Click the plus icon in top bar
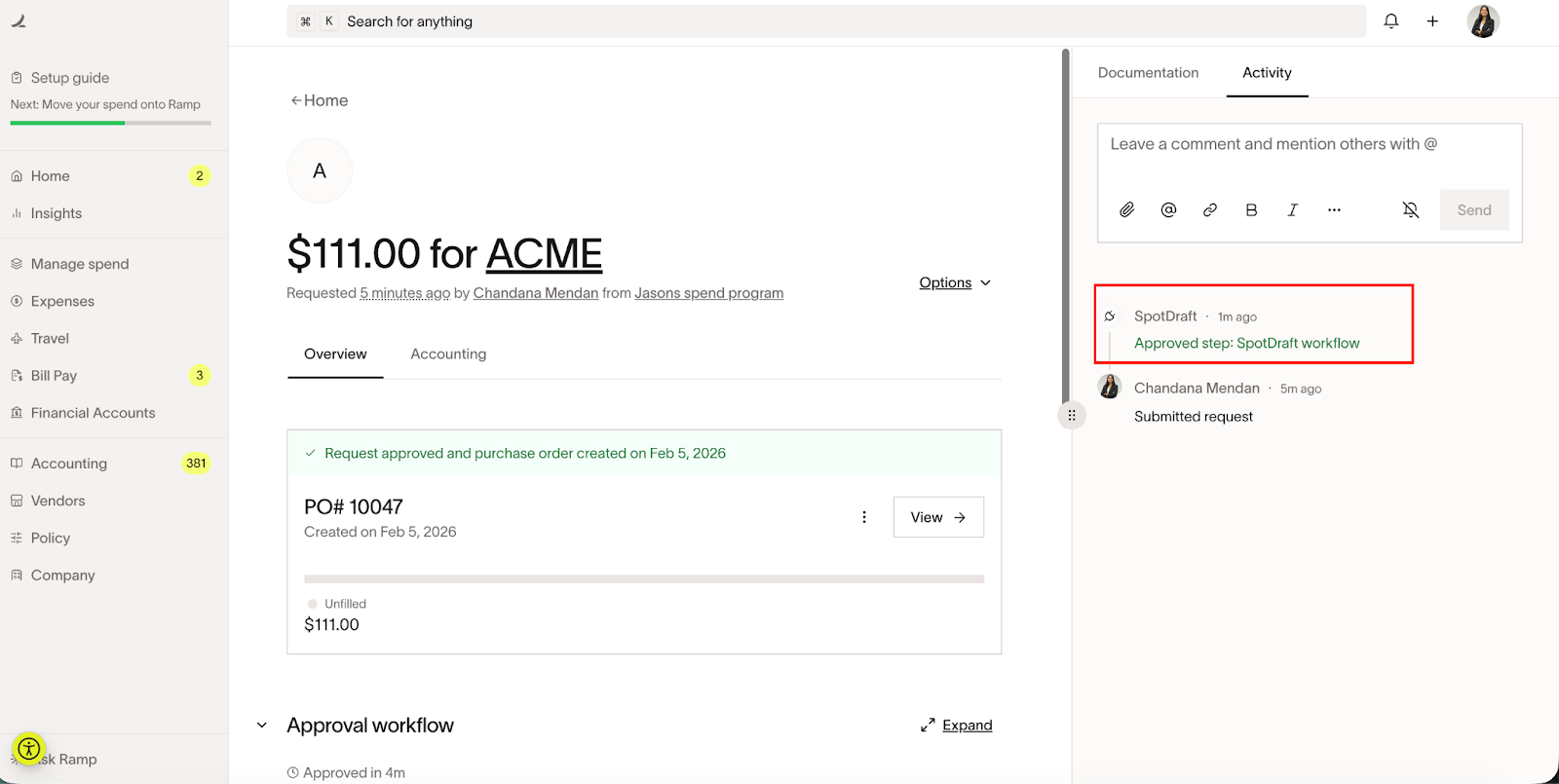The height and width of the screenshot is (784, 1559). [x=1432, y=21]
